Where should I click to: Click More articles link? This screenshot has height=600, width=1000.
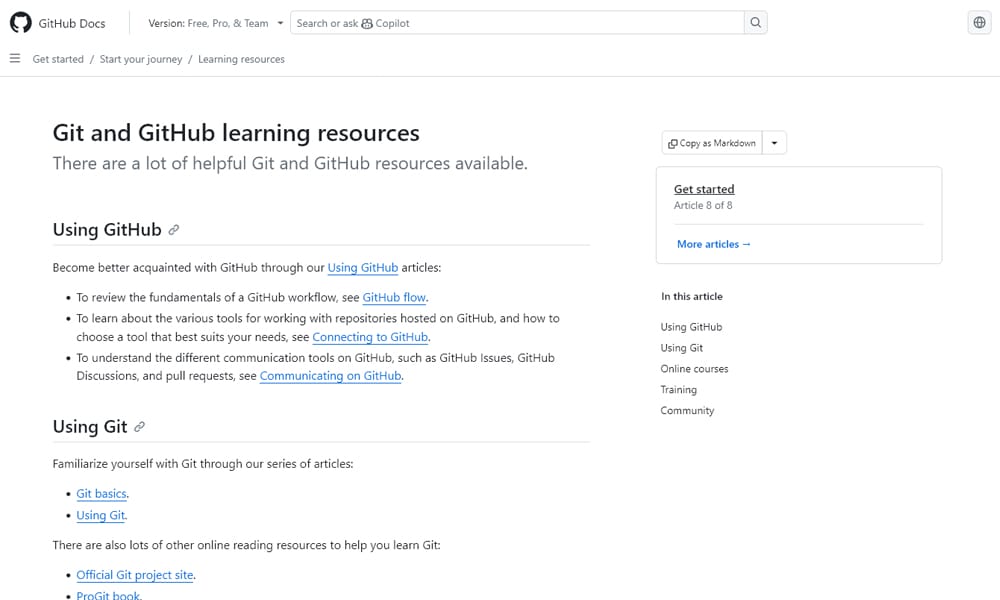pos(714,244)
